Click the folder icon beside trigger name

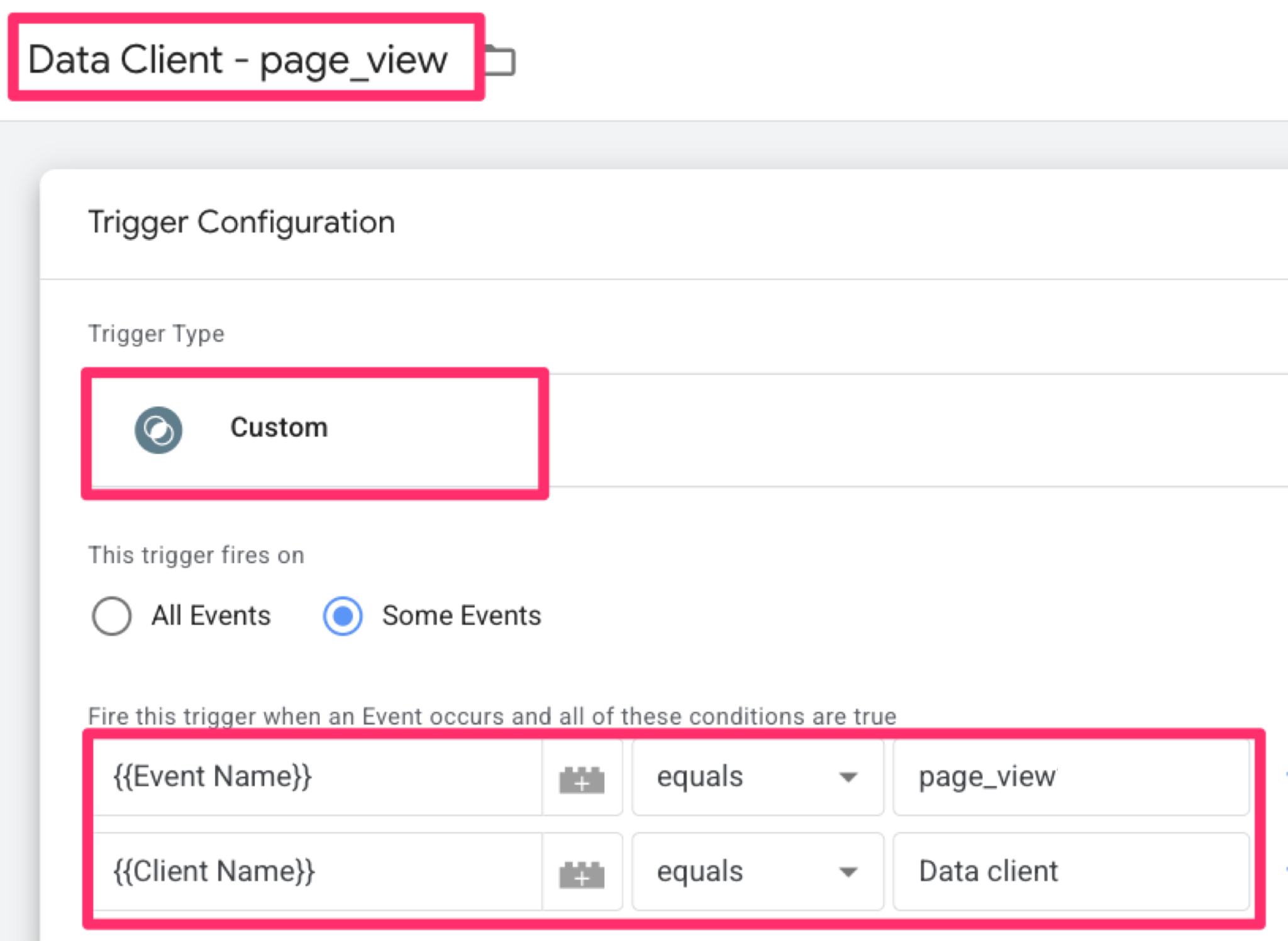[x=500, y=61]
